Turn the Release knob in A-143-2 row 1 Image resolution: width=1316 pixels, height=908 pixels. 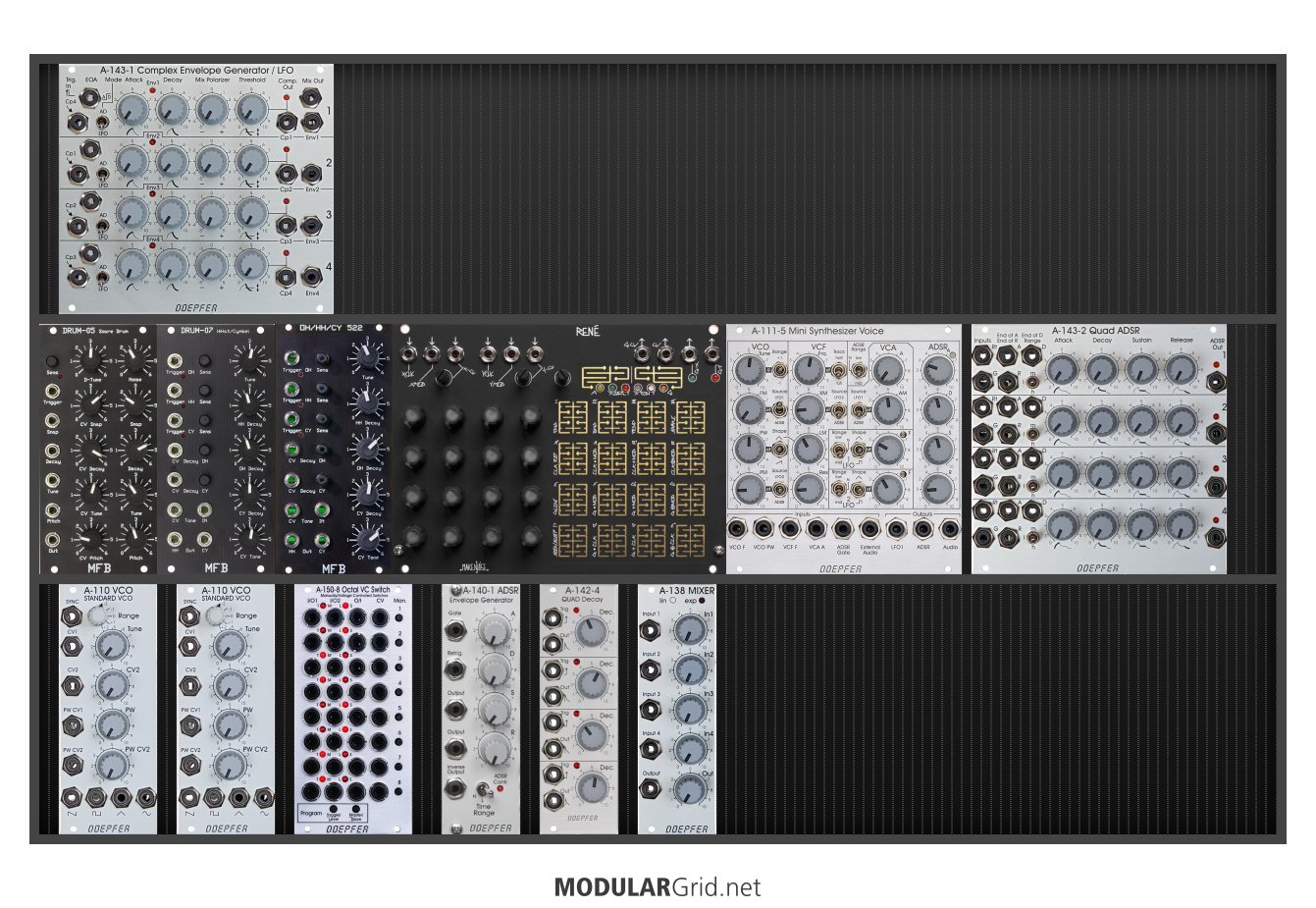coord(1181,369)
